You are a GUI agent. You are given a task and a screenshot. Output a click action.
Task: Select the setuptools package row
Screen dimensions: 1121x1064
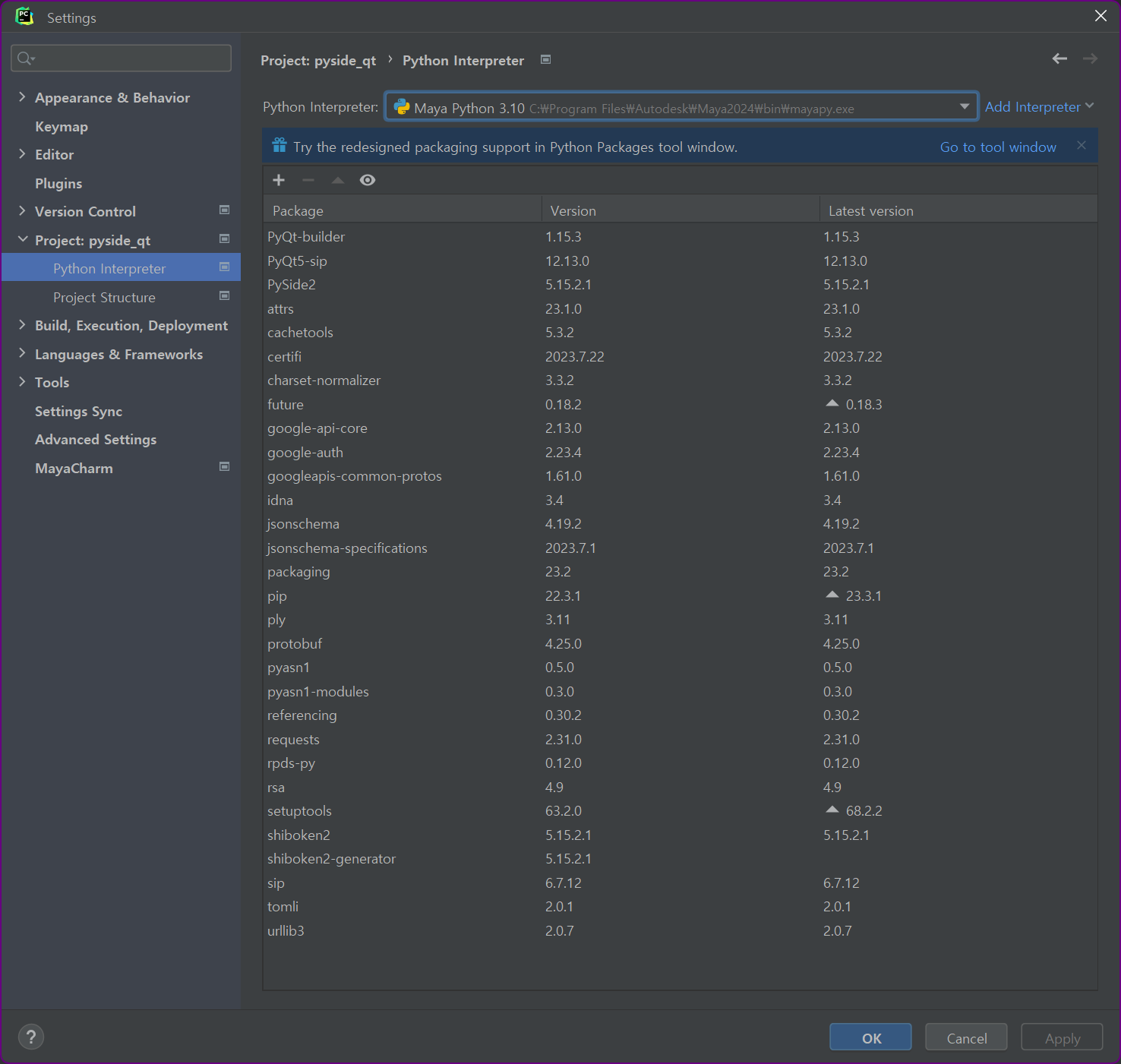pyautogui.click(x=680, y=811)
